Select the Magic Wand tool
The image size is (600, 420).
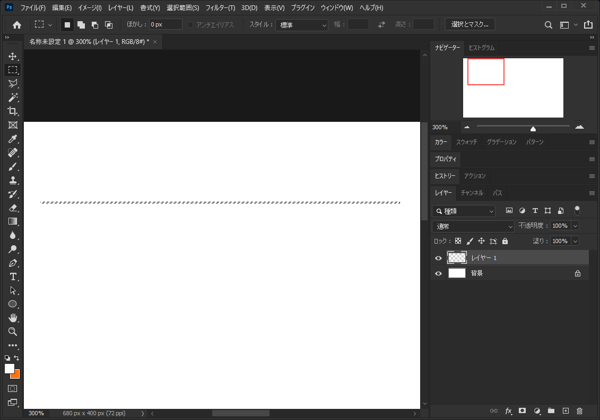(x=13, y=98)
